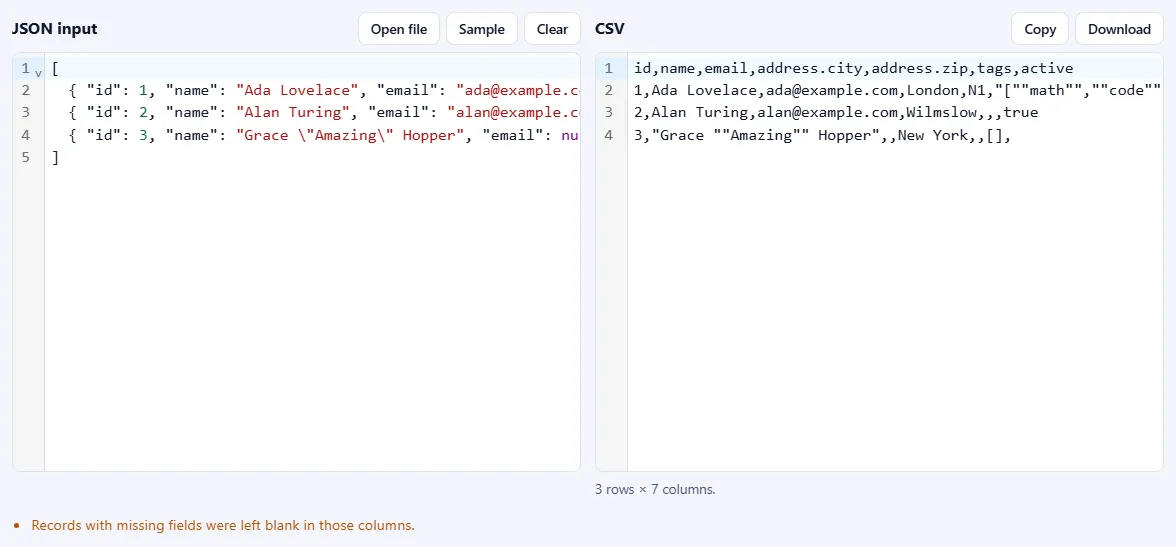Click line number 2 in CSV gutter
This screenshot has width=1176, height=547.
608,90
